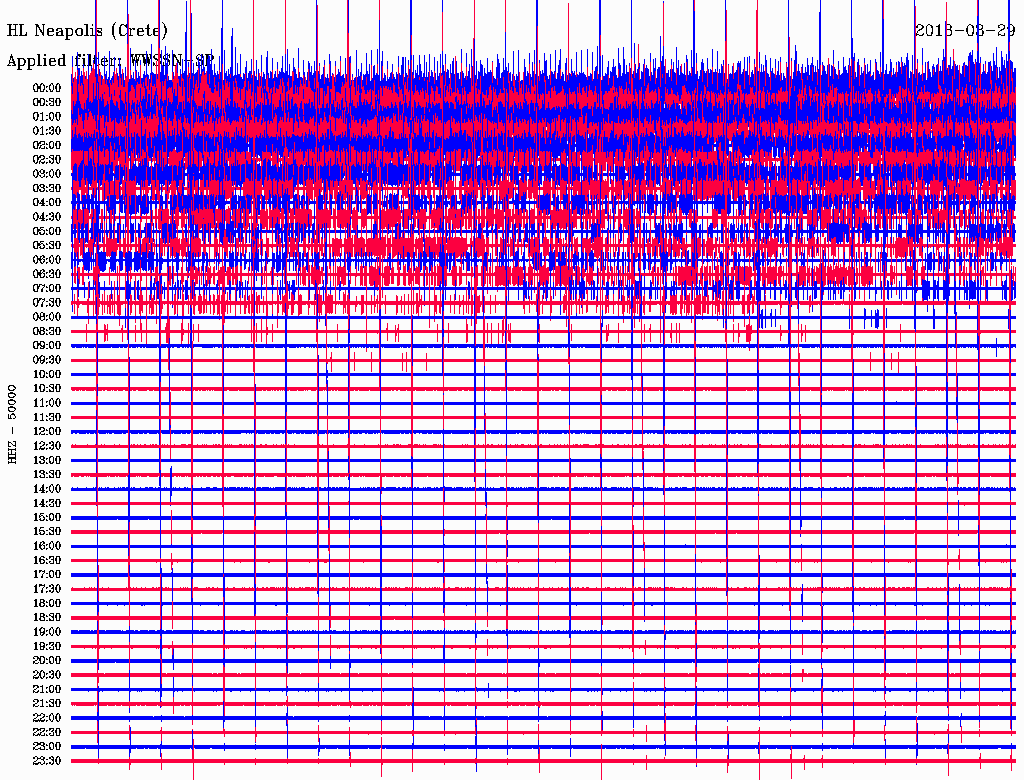Choose the 23:00 trace time label

click(47, 747)
